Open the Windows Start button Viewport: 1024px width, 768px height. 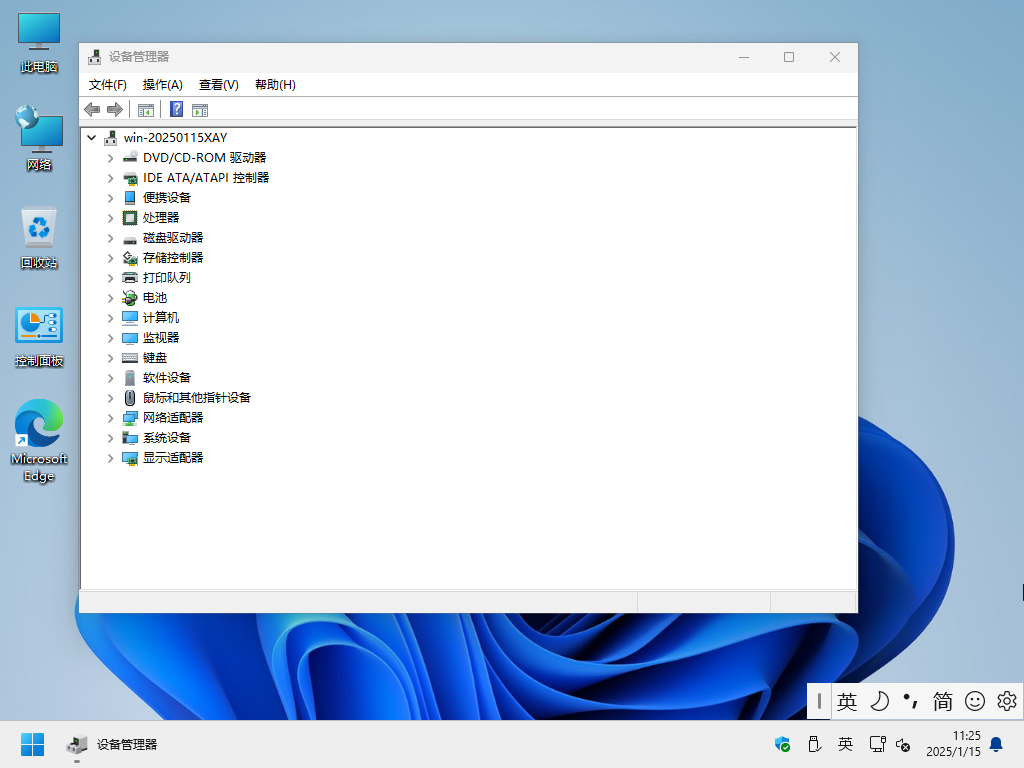click(32, 744)
